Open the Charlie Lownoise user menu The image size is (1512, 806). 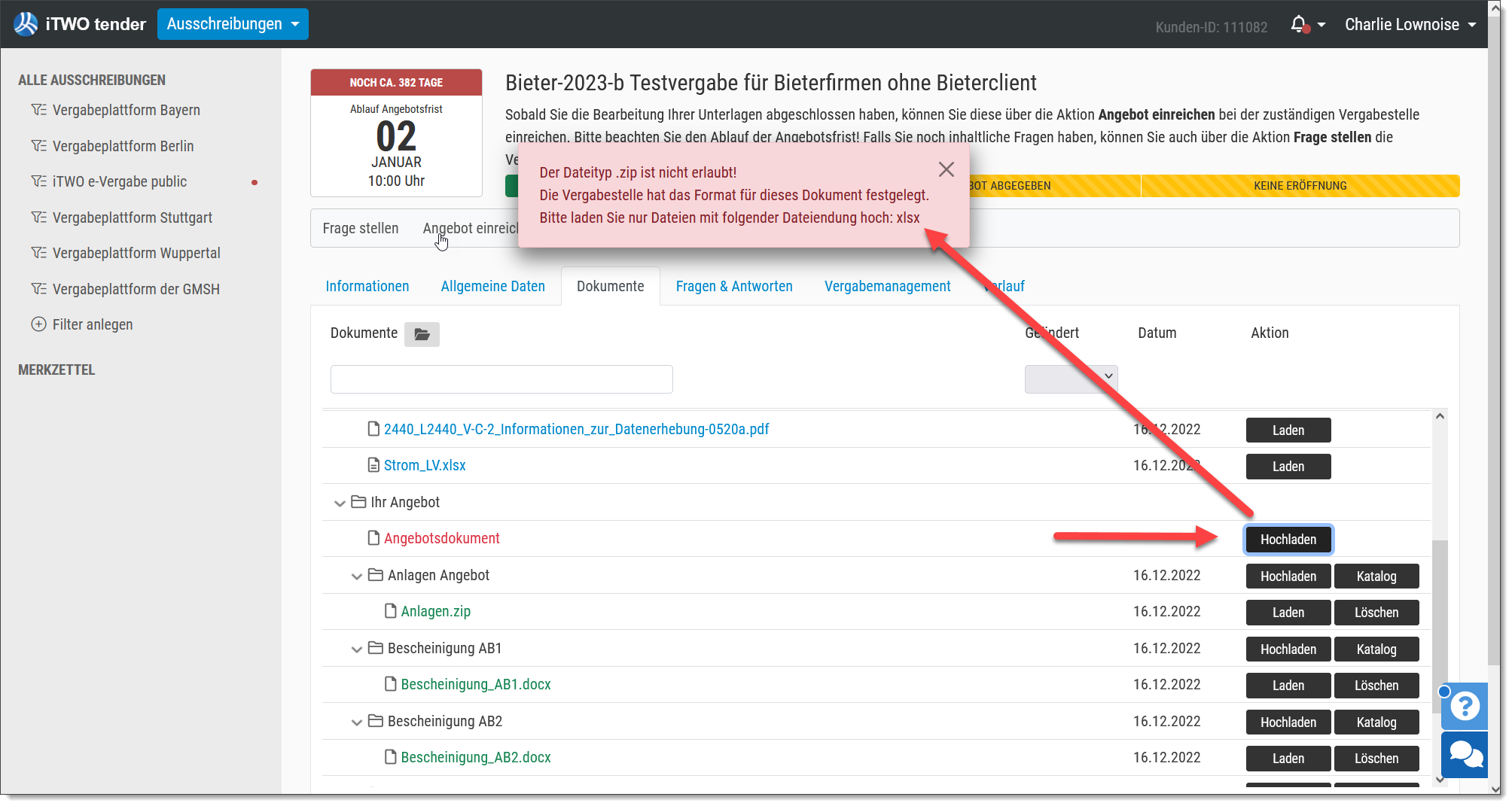tap(1410, 24)
